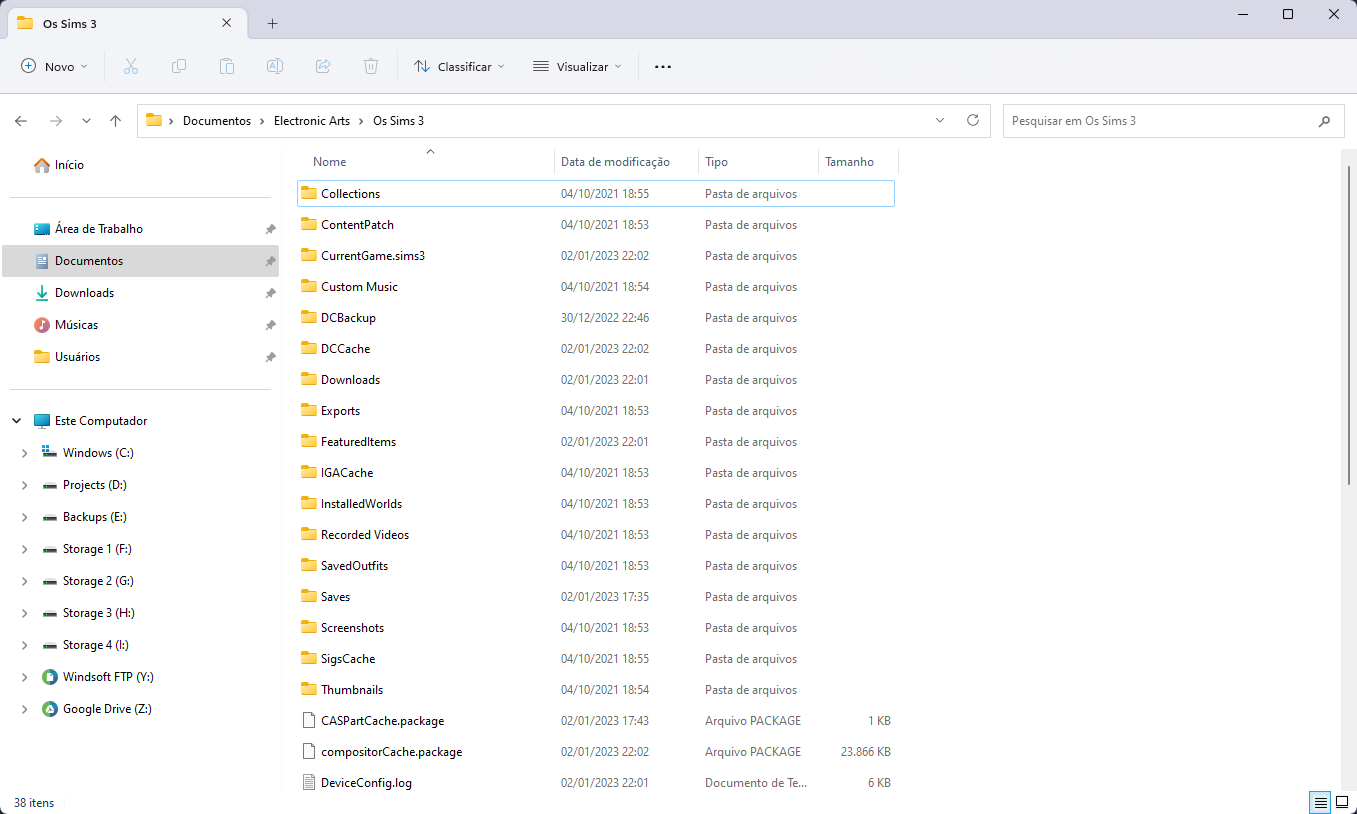Click the CASPartCache.package file icon

pos(309,720)
